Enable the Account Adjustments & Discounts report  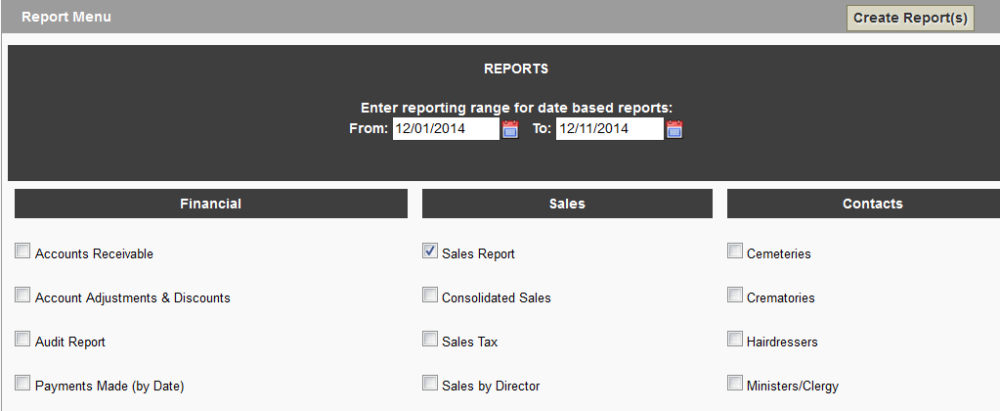22,295
